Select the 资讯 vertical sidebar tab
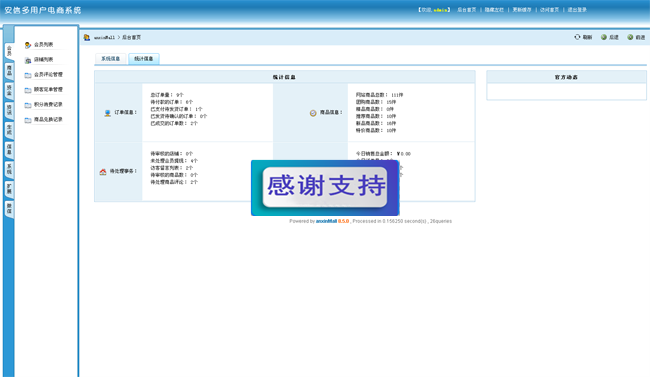This screenshot has width=650, height=377. point(9,110)
